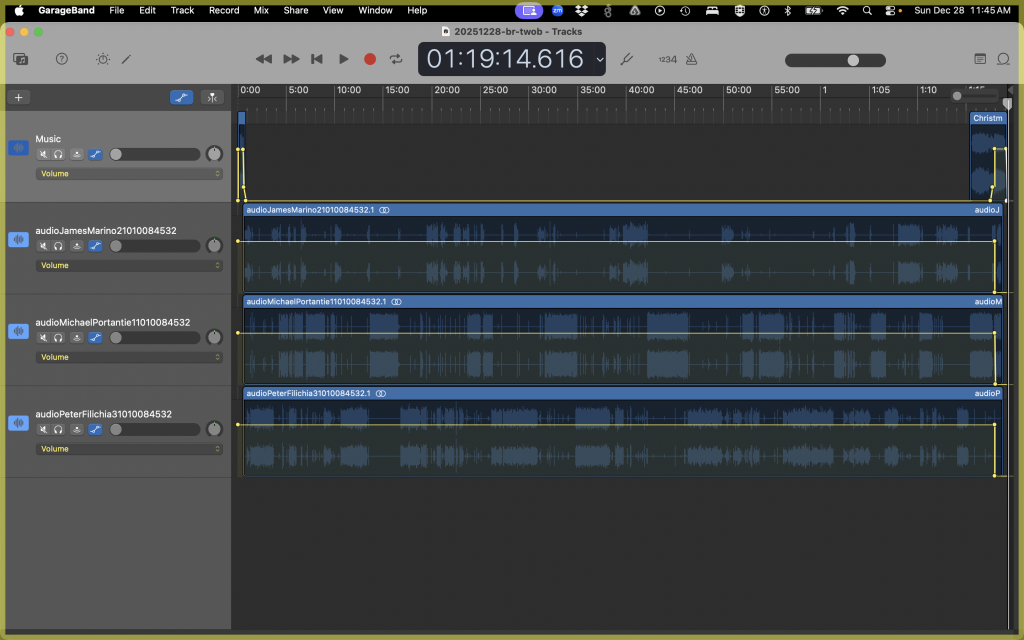Viewport: 1024px width, 640px height.
Task: Open the audioPeterFilichia Volume automation dropdown
Action: pyautogui.click(x=129, y=449)
